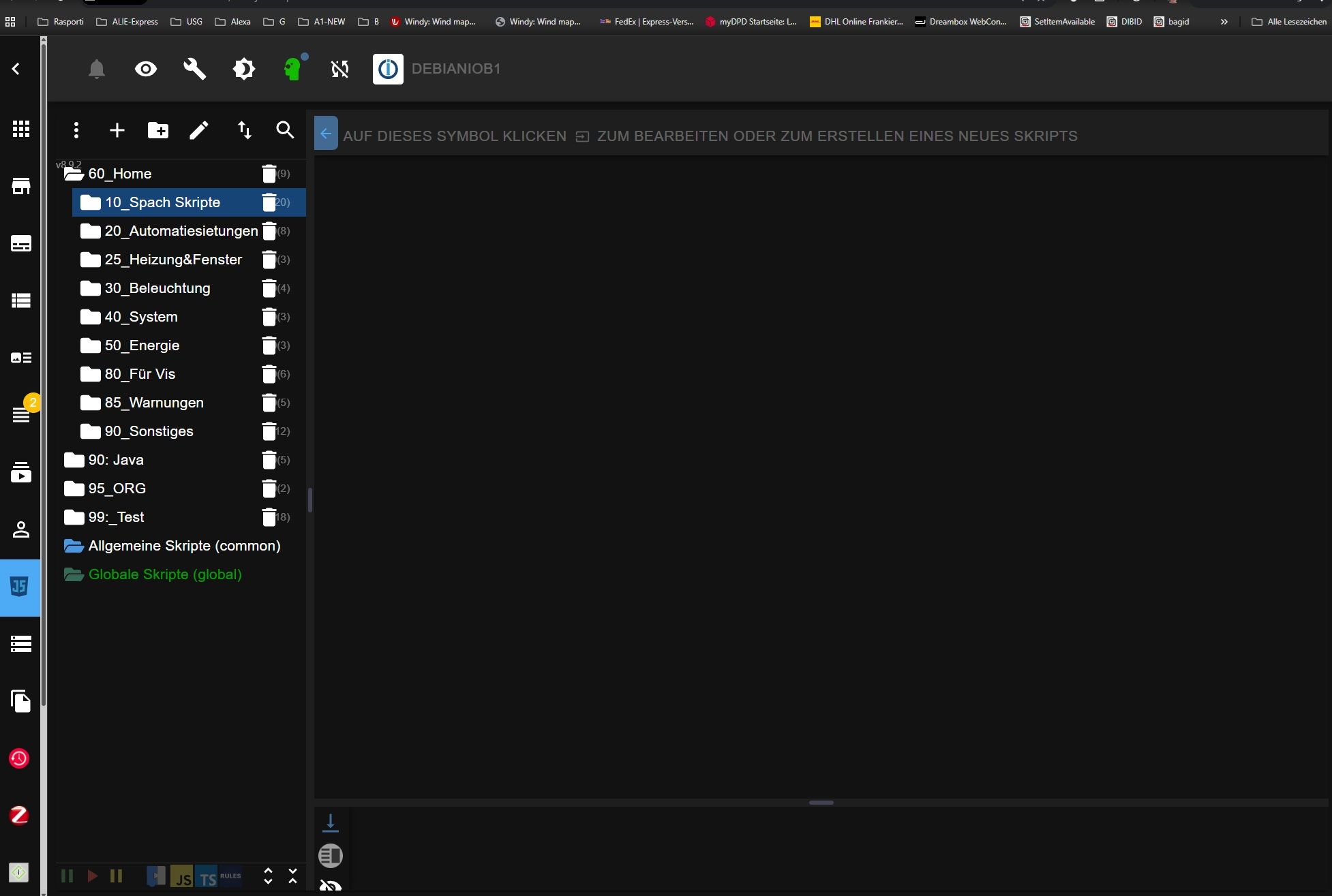Screen dimensions: 1332x896
Task: Click the add new script plus icon
Action: 117,130
